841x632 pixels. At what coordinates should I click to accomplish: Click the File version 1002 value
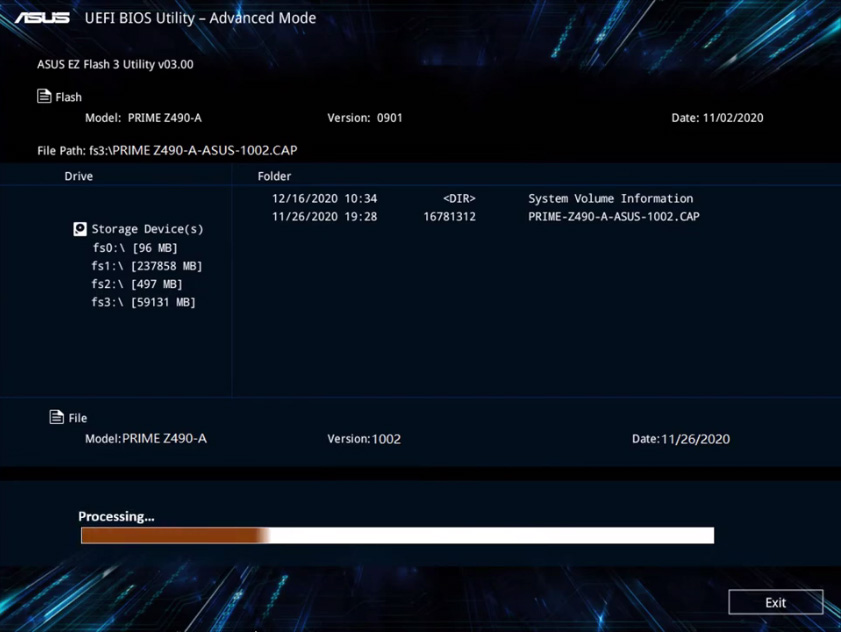click(x=386, y=439)
